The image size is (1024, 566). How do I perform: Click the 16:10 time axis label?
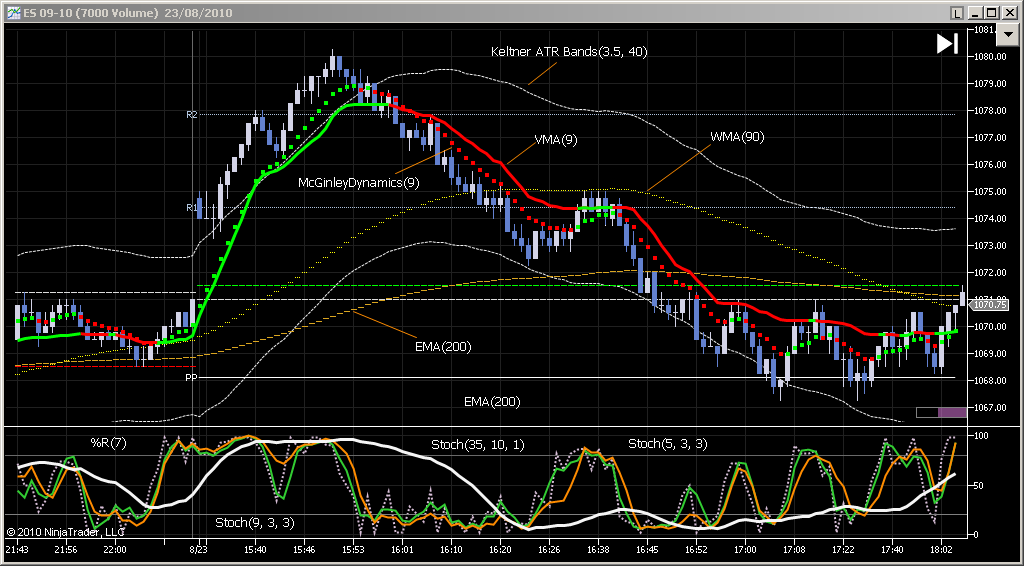(451, 550)
